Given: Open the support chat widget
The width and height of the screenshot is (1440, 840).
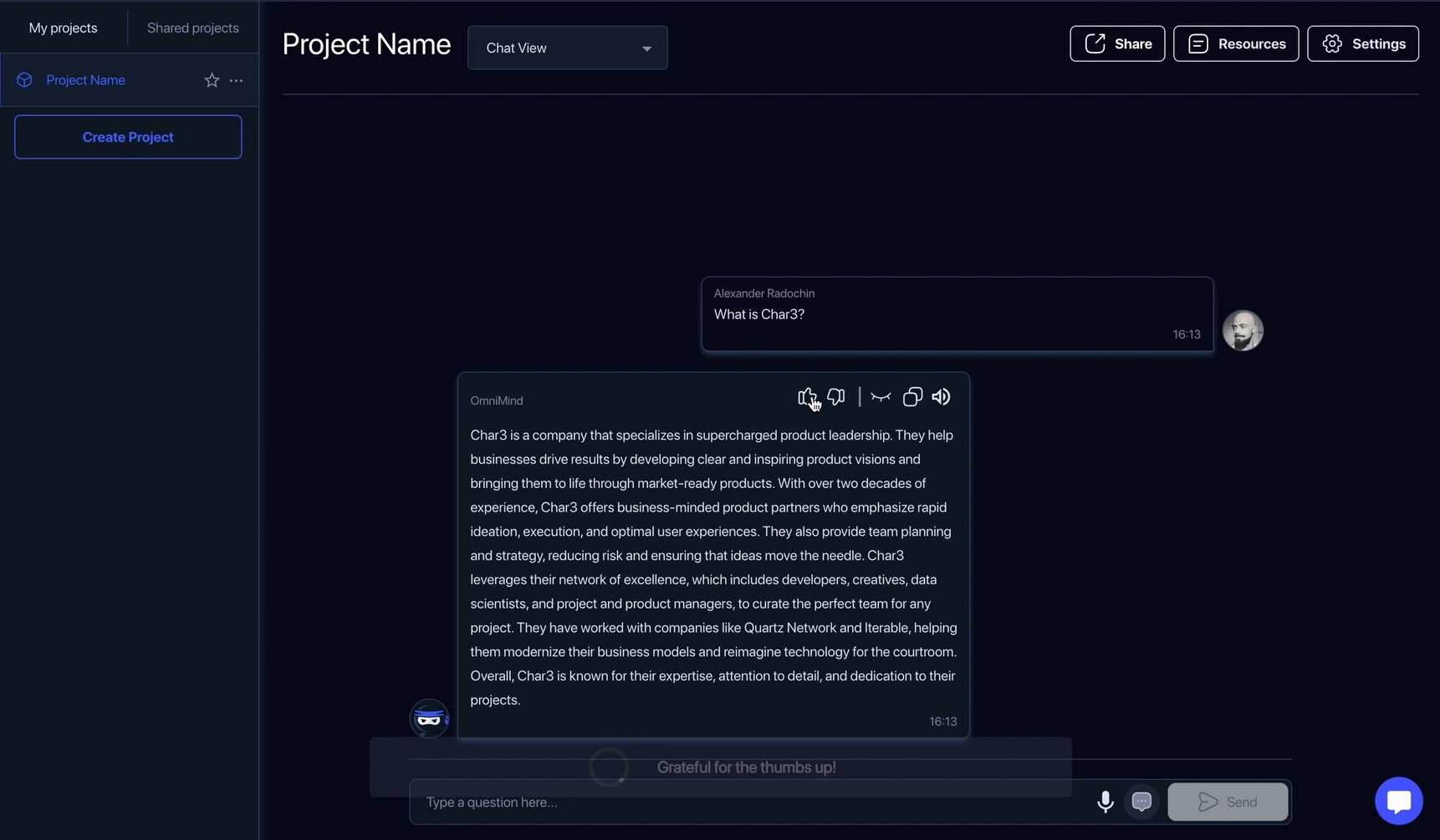Looking at the screenshot, I should tap(1399, 801).
